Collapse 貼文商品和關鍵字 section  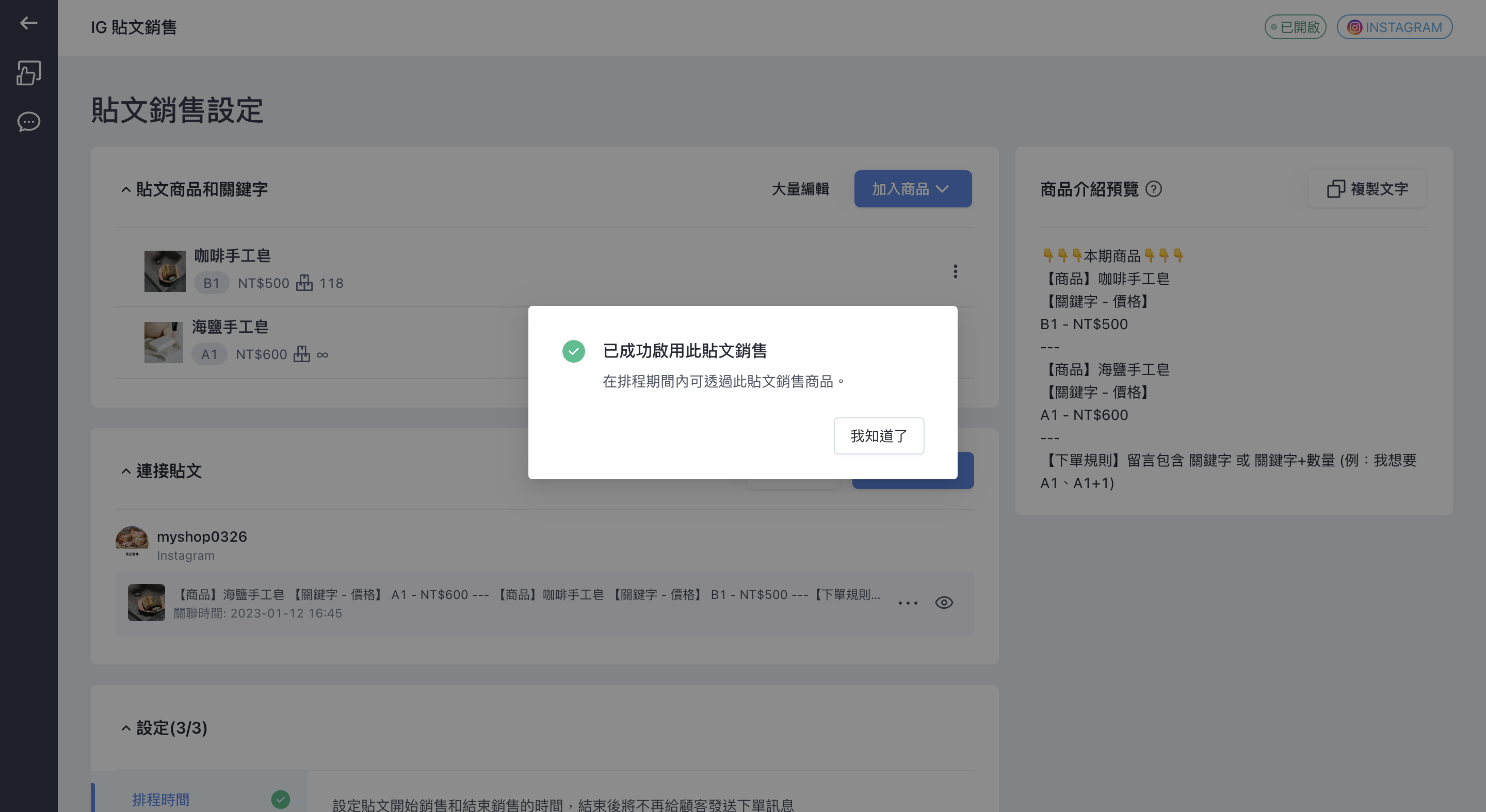coord(126,190)
